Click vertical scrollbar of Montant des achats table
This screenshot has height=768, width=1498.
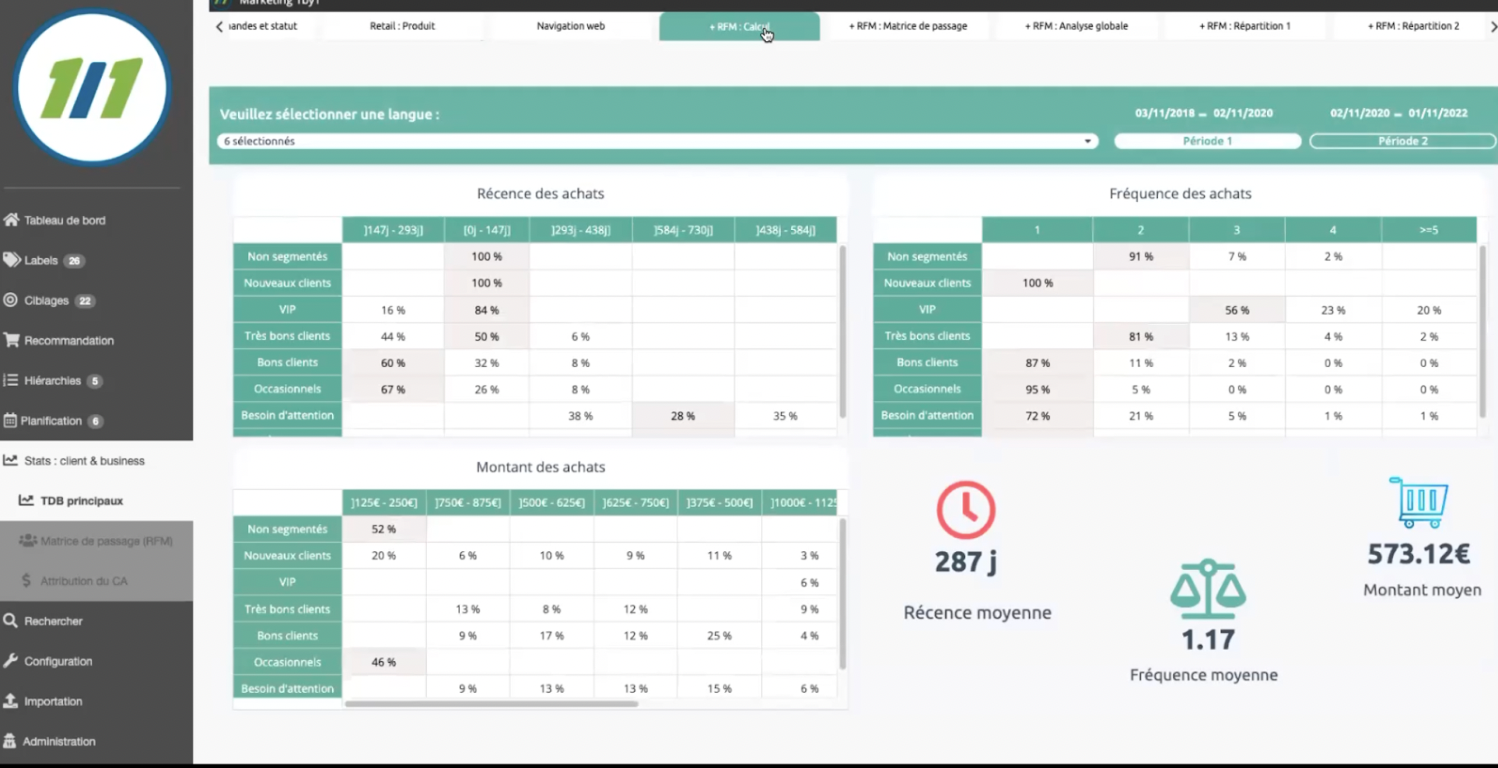(843, 593)
